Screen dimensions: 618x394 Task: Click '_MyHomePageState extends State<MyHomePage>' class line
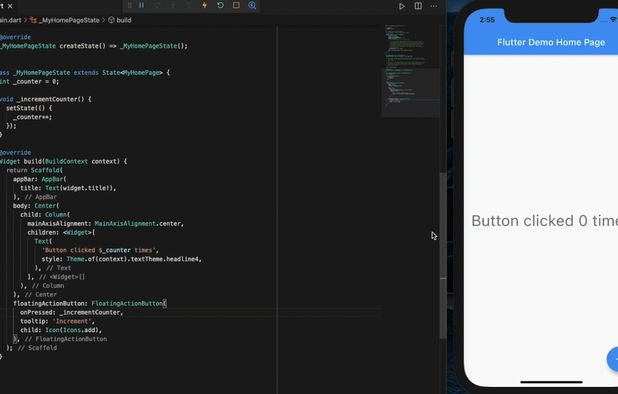coord(87,73)
